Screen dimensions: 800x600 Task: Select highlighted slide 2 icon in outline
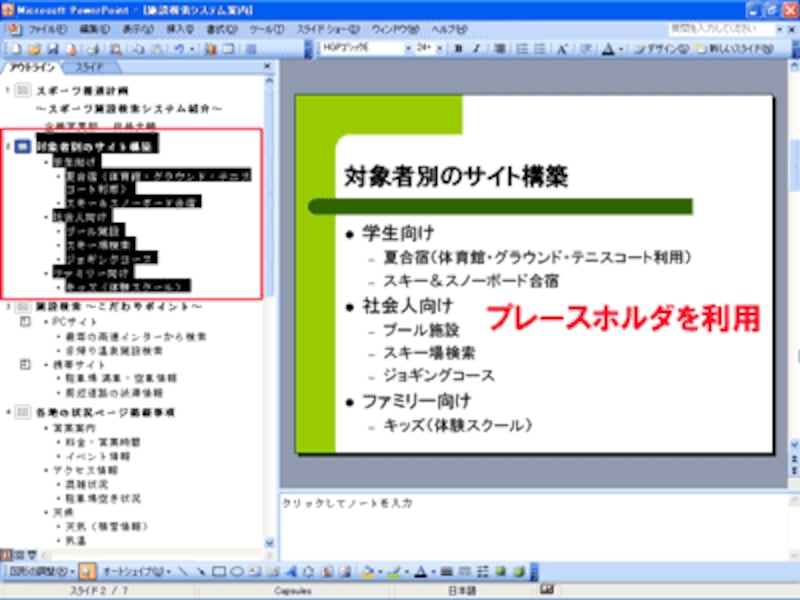pos(22,147)
